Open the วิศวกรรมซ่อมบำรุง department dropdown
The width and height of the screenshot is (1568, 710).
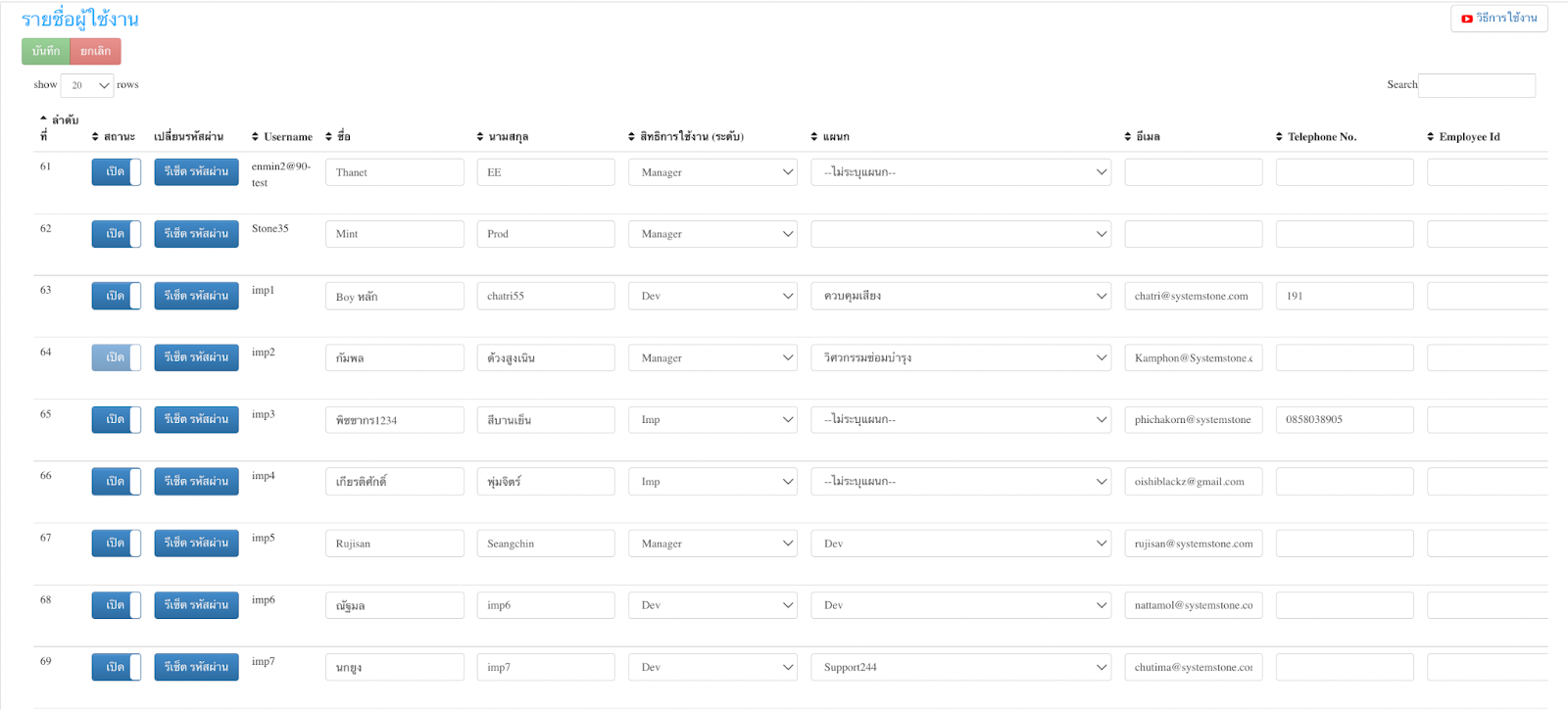[961, 357]
